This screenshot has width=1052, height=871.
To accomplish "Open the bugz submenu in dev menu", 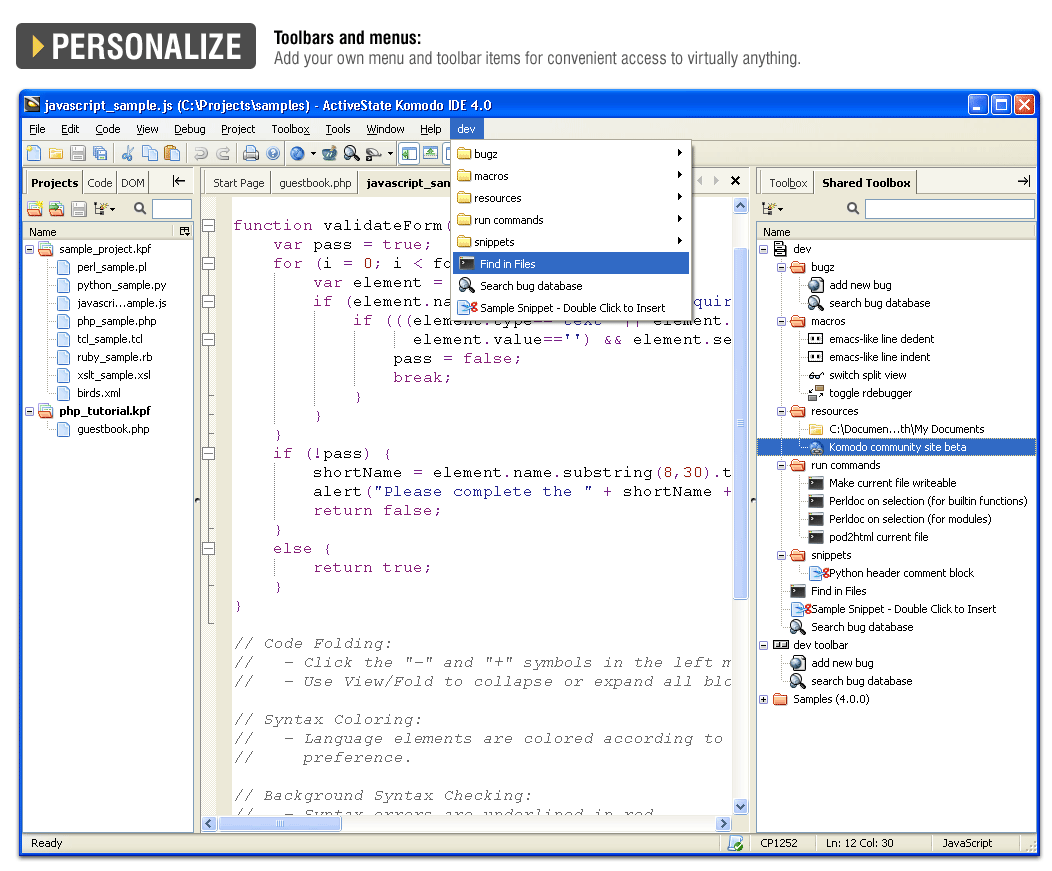I will pyautogui.click(x=571, y=154).
